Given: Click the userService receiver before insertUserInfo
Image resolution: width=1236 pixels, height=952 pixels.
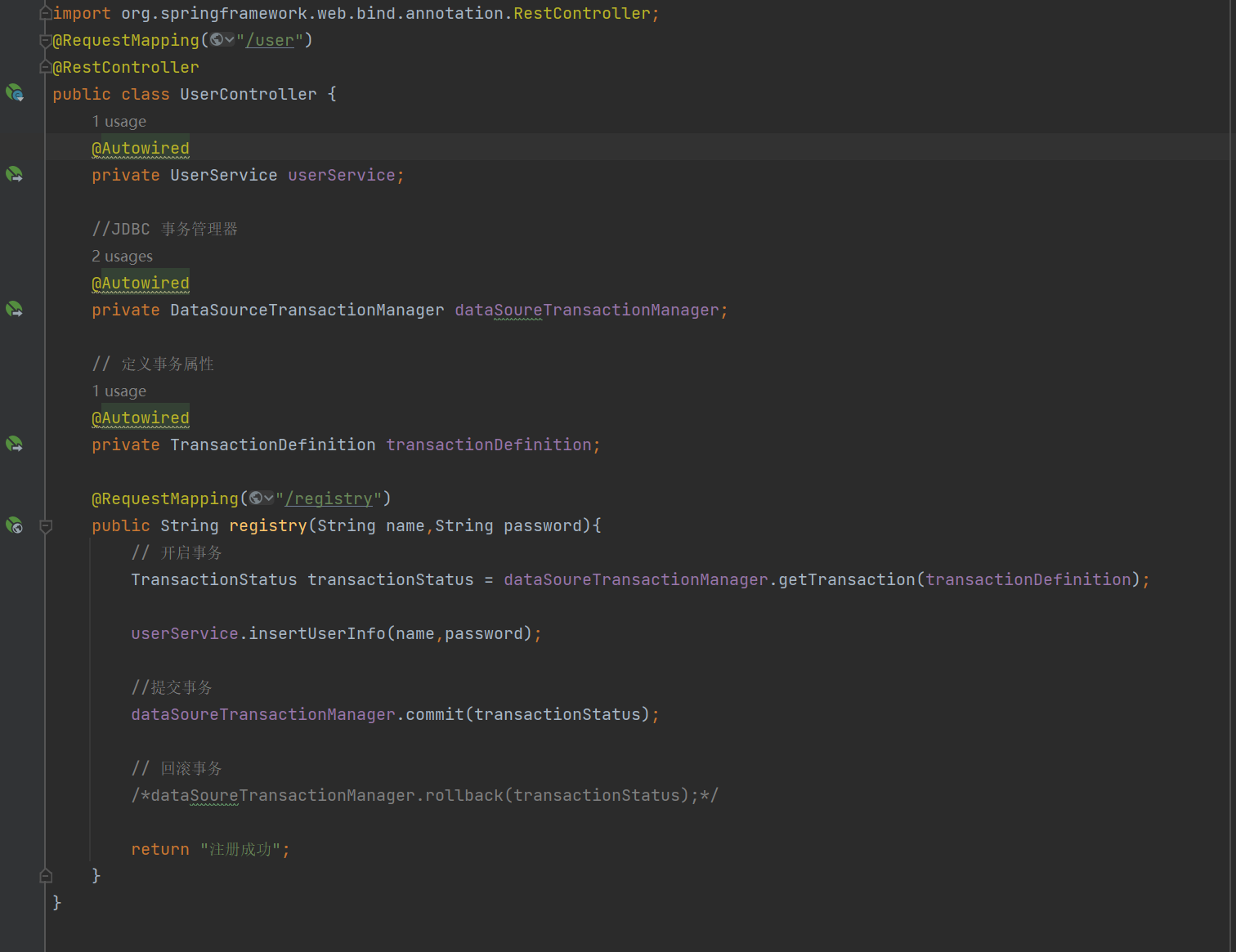Looking at the screenshot, I should [x=185, y=633].
